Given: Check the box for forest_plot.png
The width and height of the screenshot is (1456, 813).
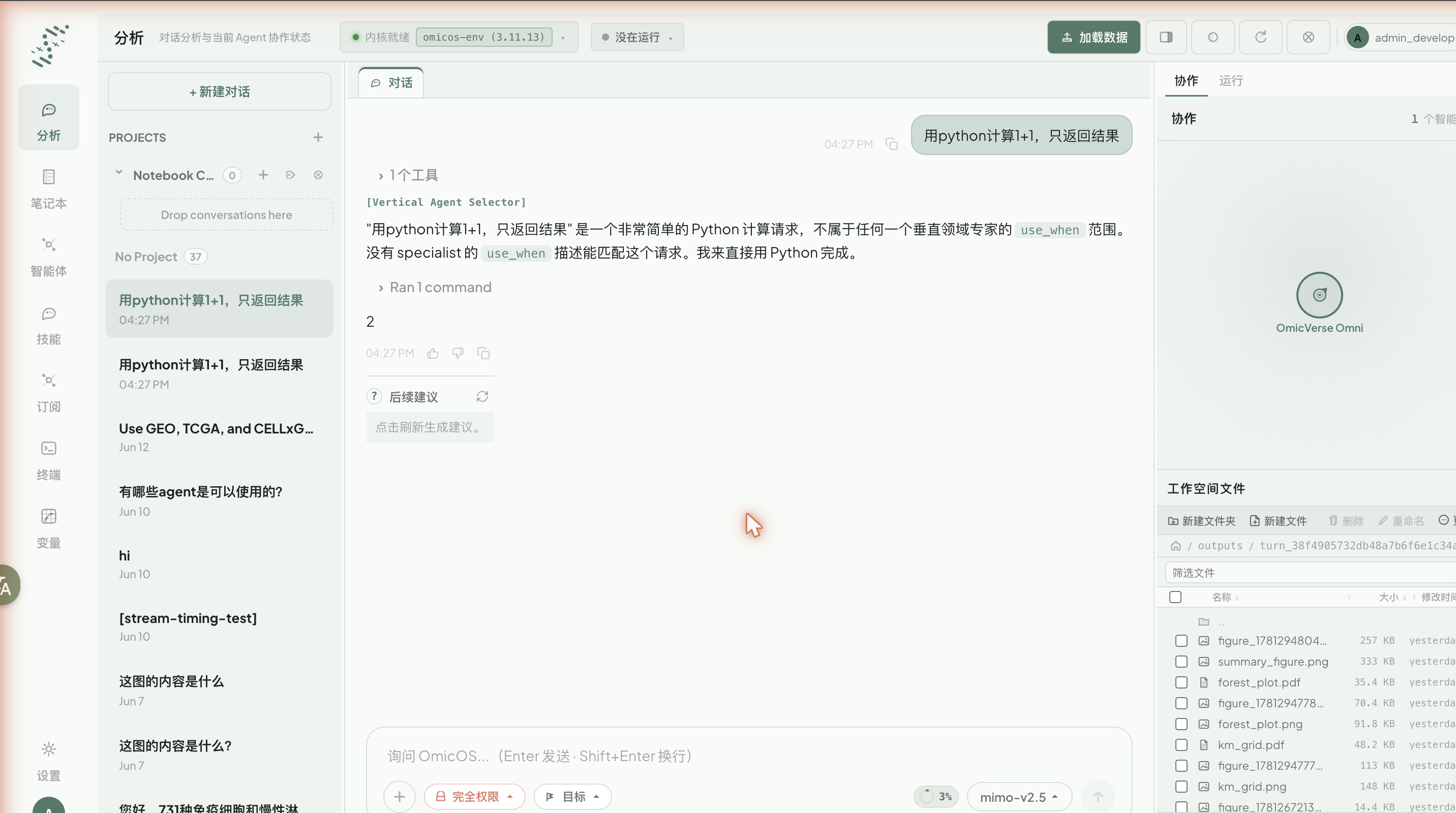Looking at the screenshot, I should click(x=1181, y=724).
